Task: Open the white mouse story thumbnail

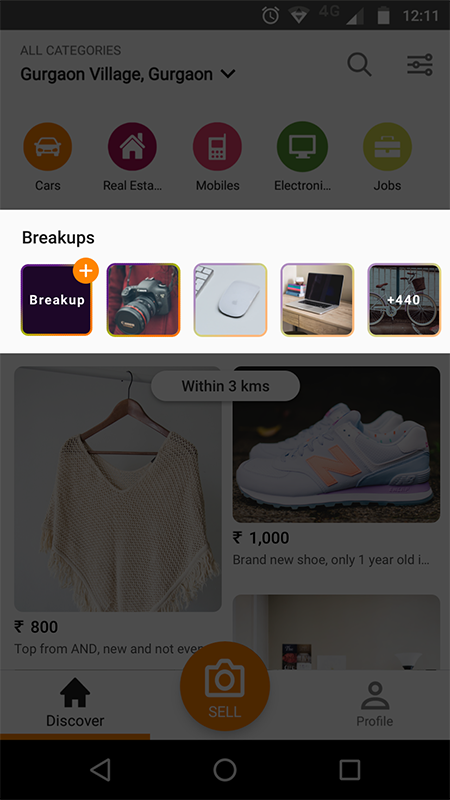Action: point(231,300)
